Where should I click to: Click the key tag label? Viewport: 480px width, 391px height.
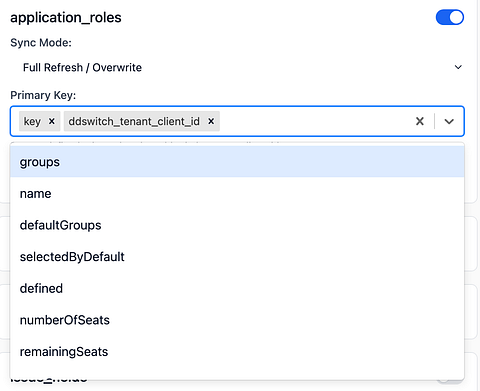pos(32,121)
